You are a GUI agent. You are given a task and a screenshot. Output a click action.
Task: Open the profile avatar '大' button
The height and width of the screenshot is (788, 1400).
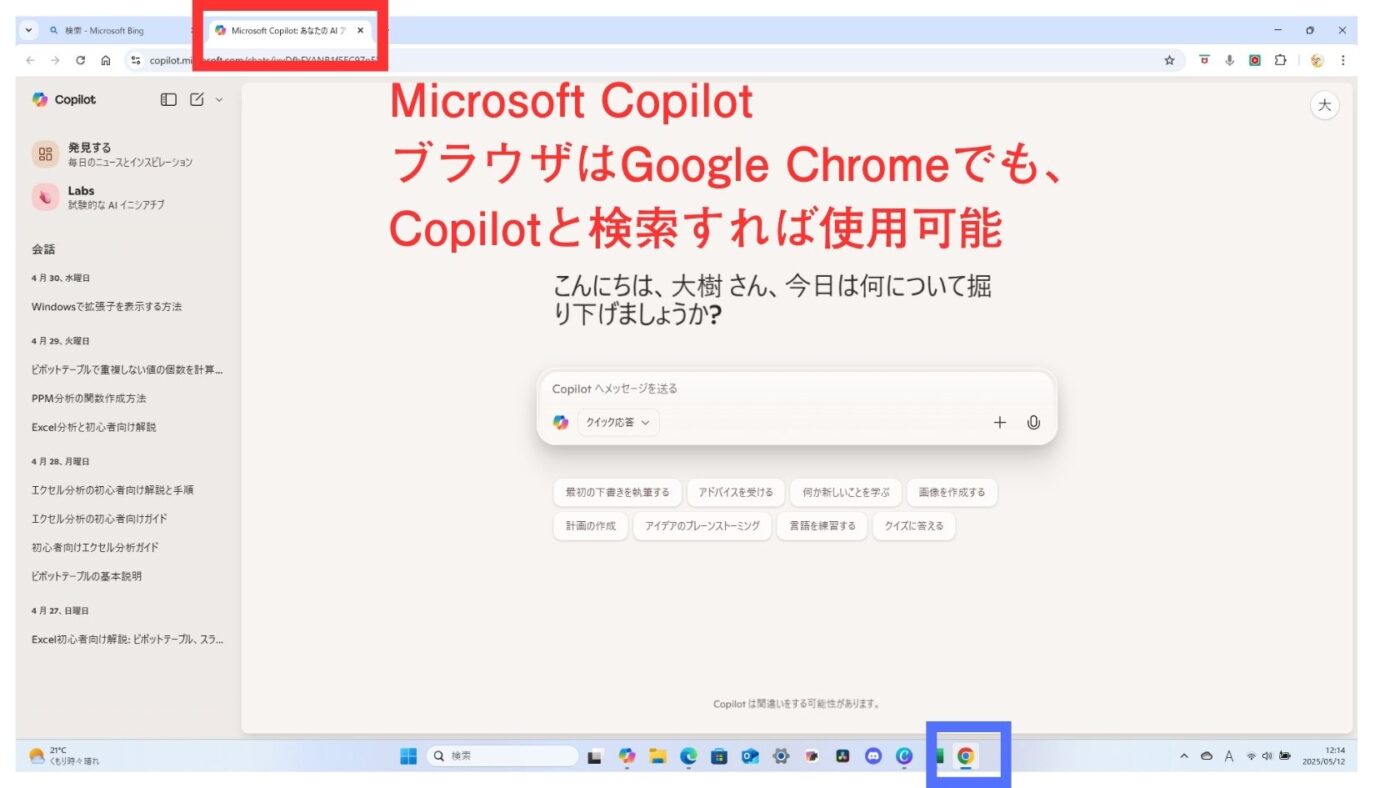pos(1324,106)
